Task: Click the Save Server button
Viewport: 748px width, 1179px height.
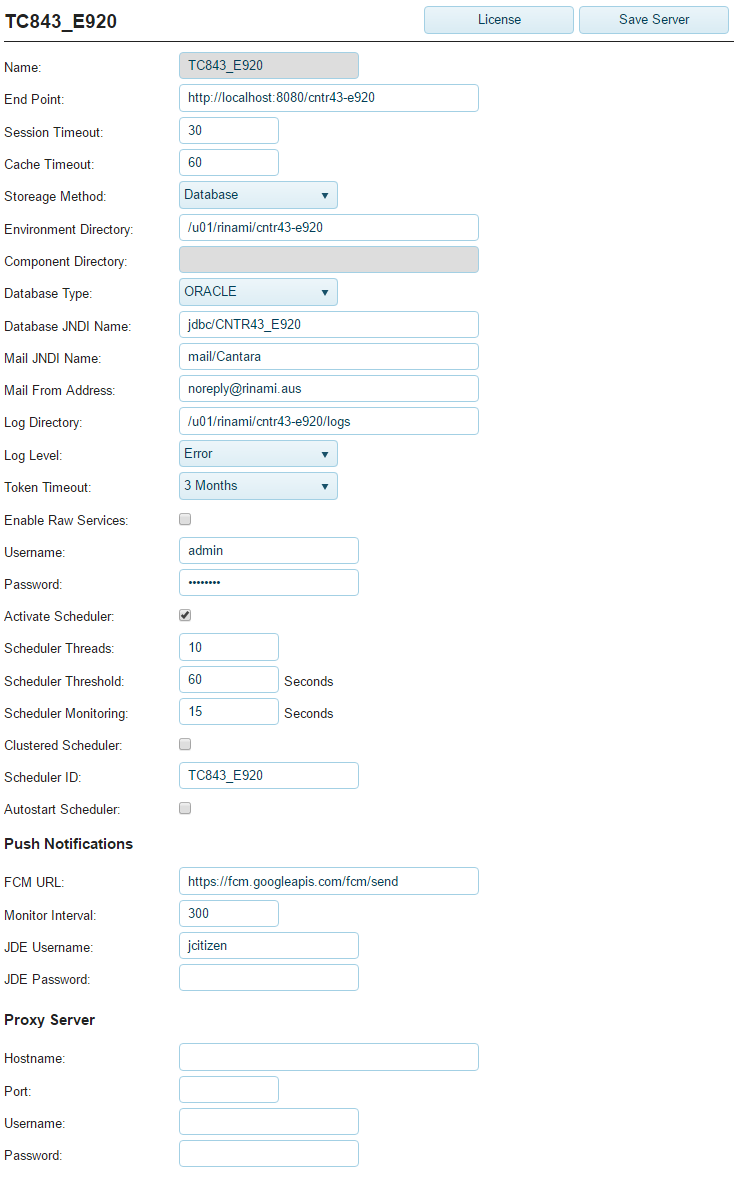Action: pos(653,20)
